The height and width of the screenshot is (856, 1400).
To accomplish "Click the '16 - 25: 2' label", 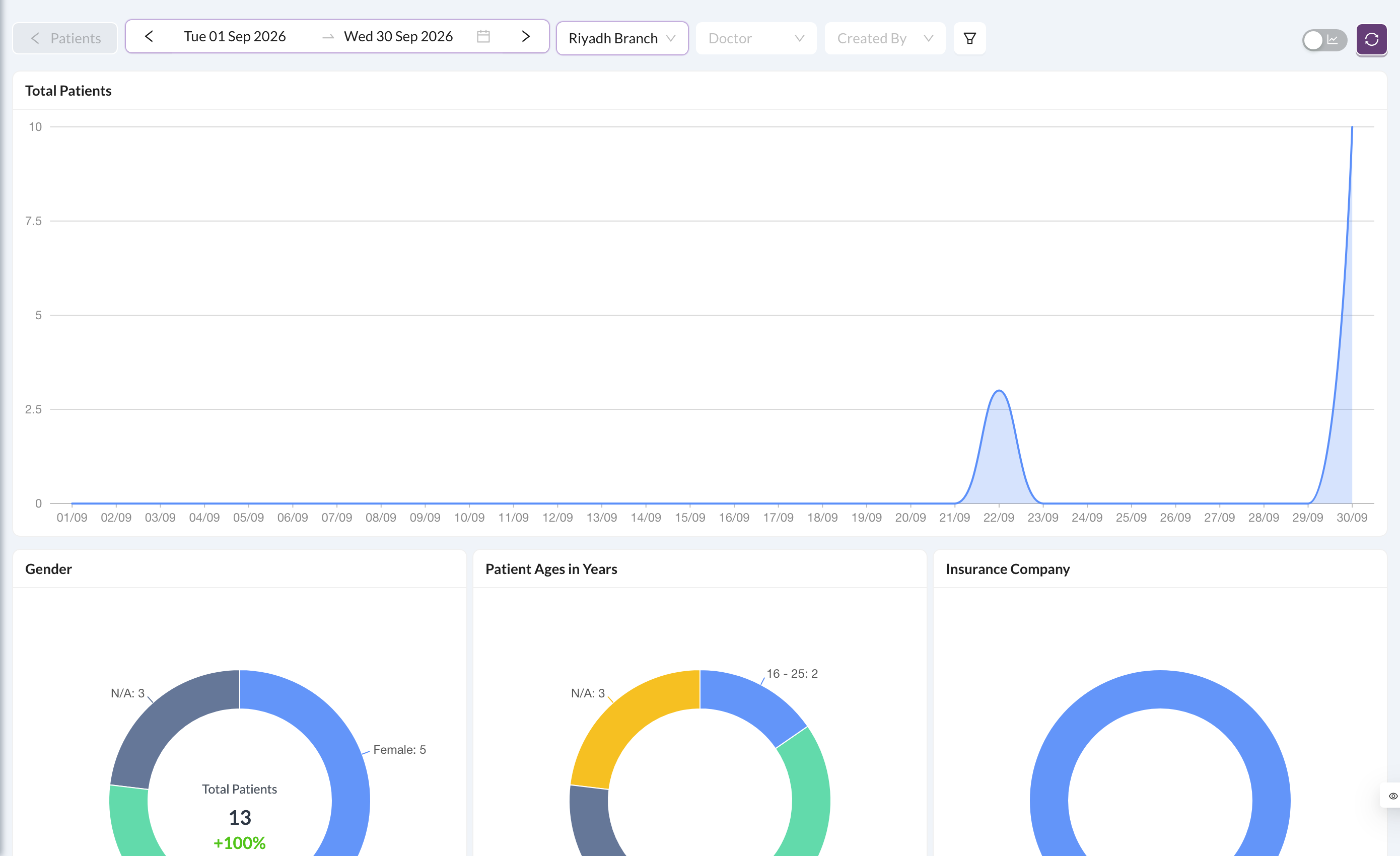I will (792, 674).
